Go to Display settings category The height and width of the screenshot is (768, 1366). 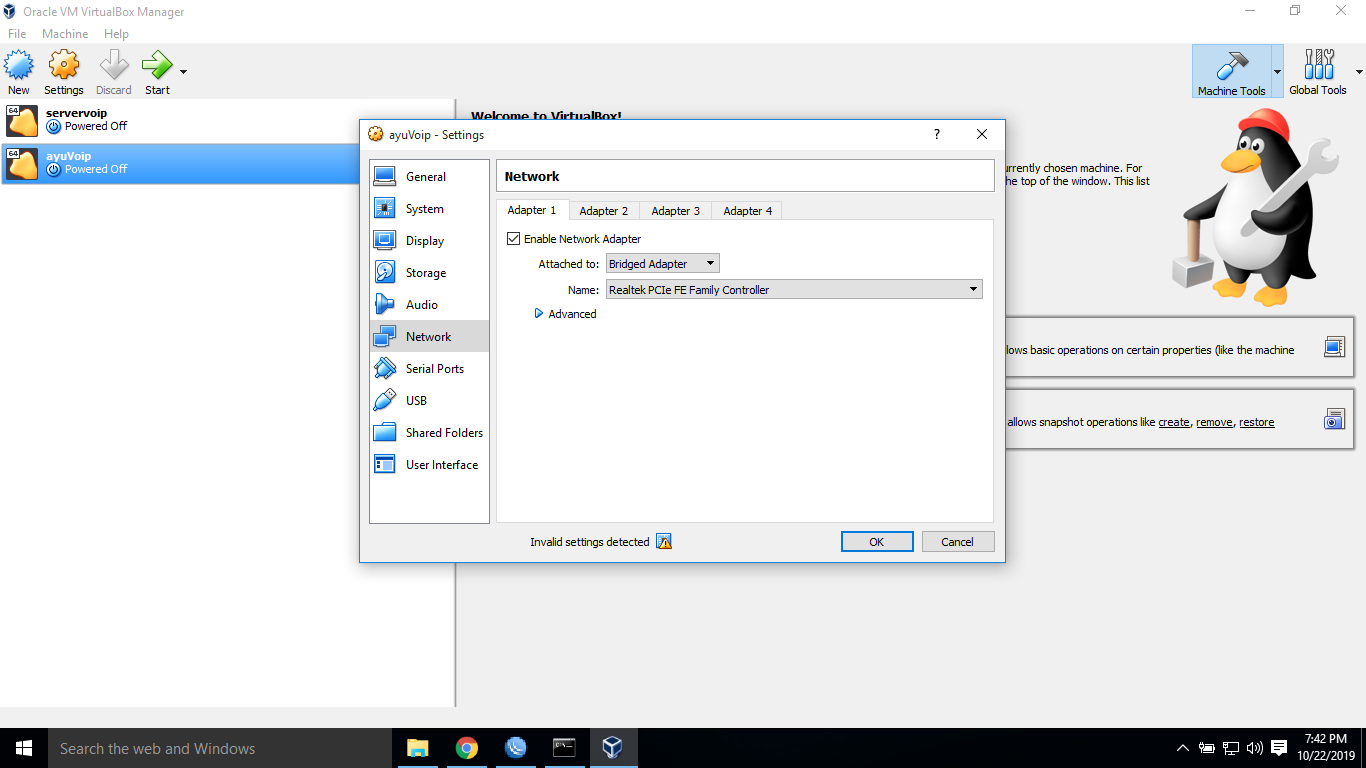pyautogui.click(x=429, y=241)
